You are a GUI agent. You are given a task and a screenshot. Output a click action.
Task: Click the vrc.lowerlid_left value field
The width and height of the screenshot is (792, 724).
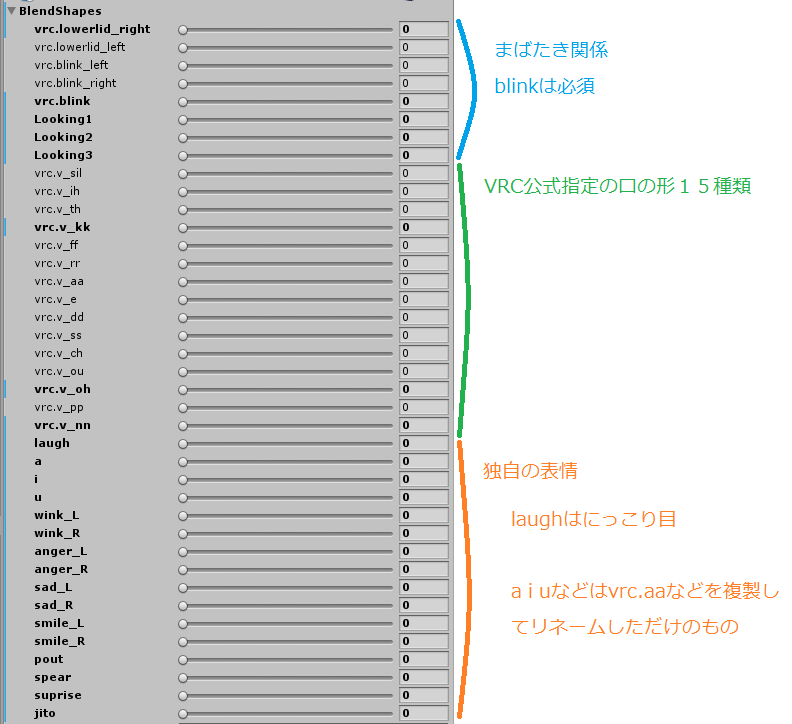pos(423,47)
